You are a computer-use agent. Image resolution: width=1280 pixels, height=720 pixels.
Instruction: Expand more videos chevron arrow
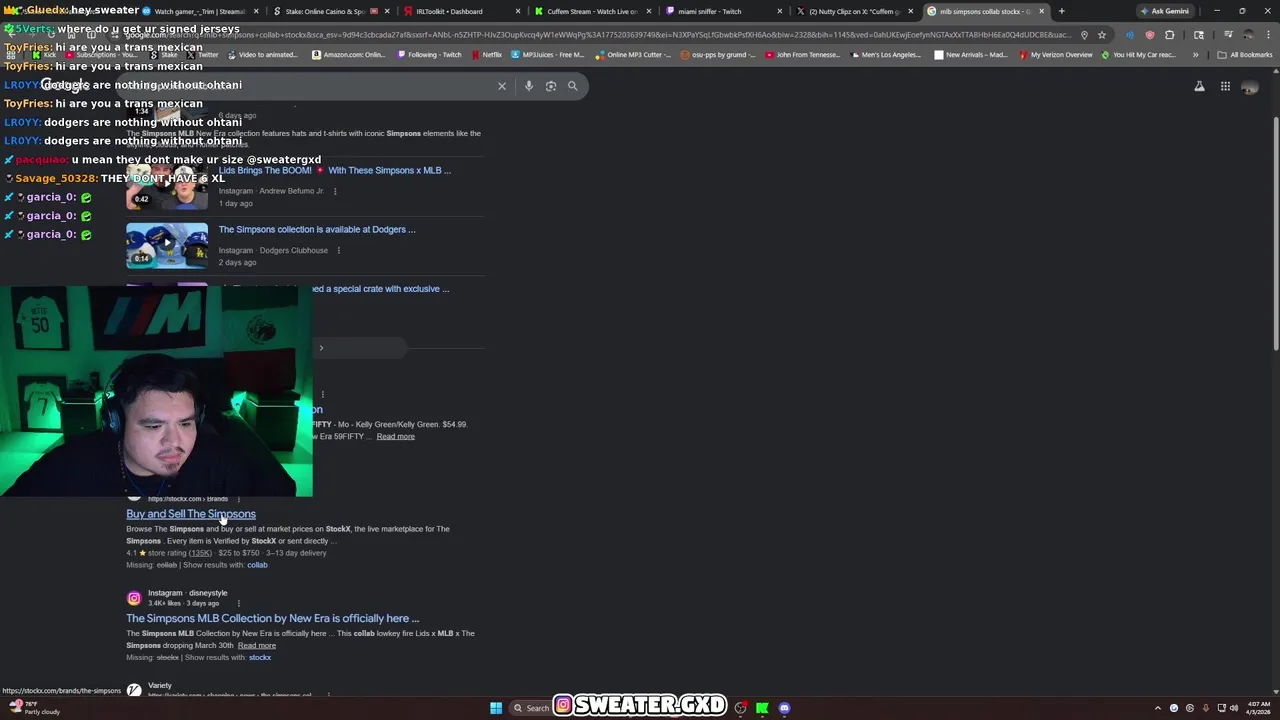coord(321,348)
